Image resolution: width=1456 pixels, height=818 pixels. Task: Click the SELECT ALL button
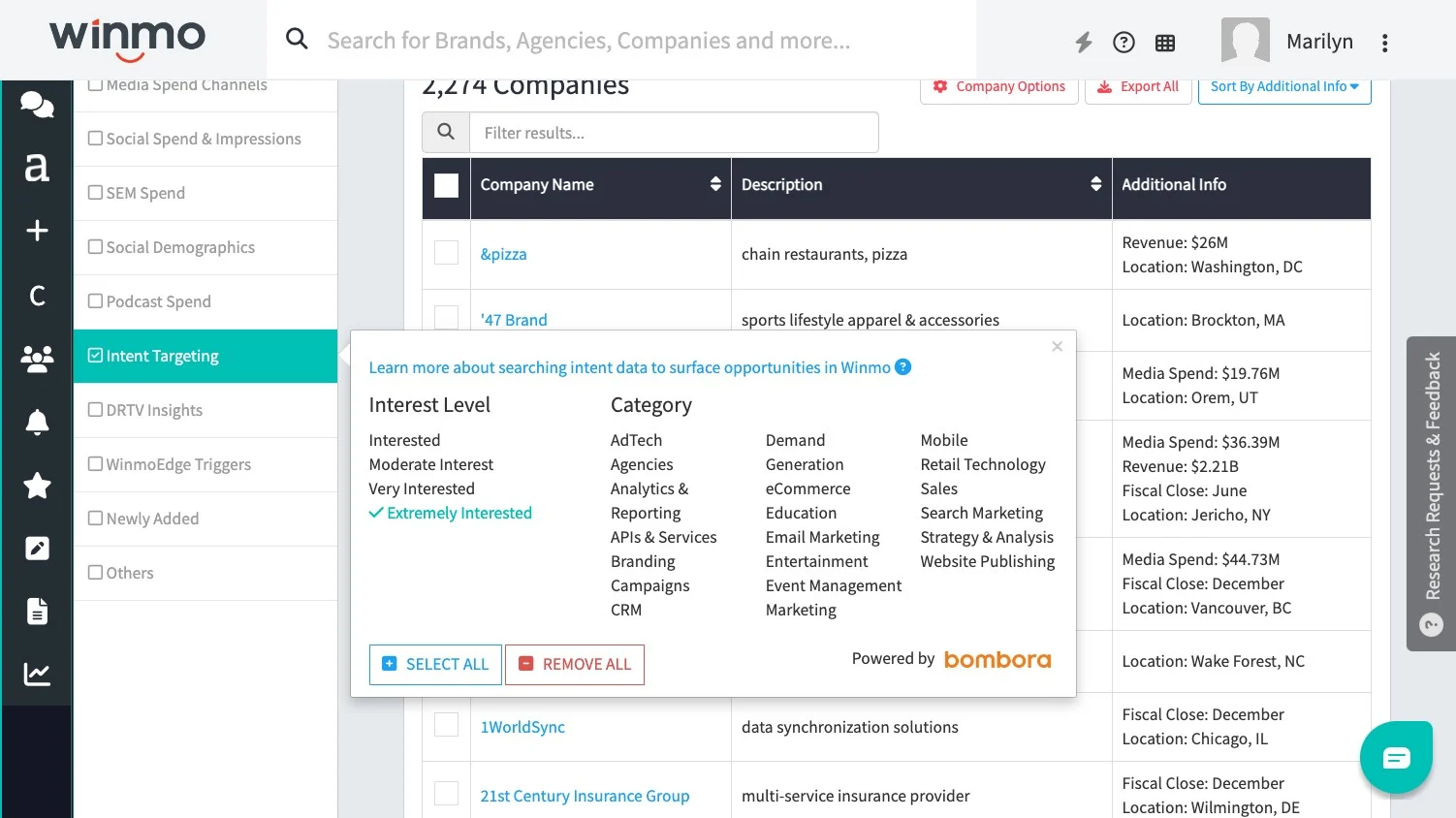click(435, 665)
